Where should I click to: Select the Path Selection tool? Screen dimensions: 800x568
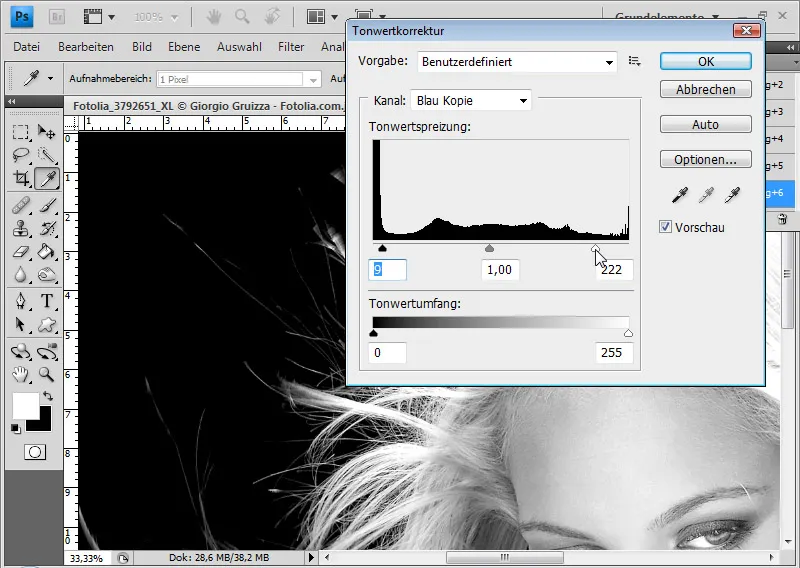20,324
